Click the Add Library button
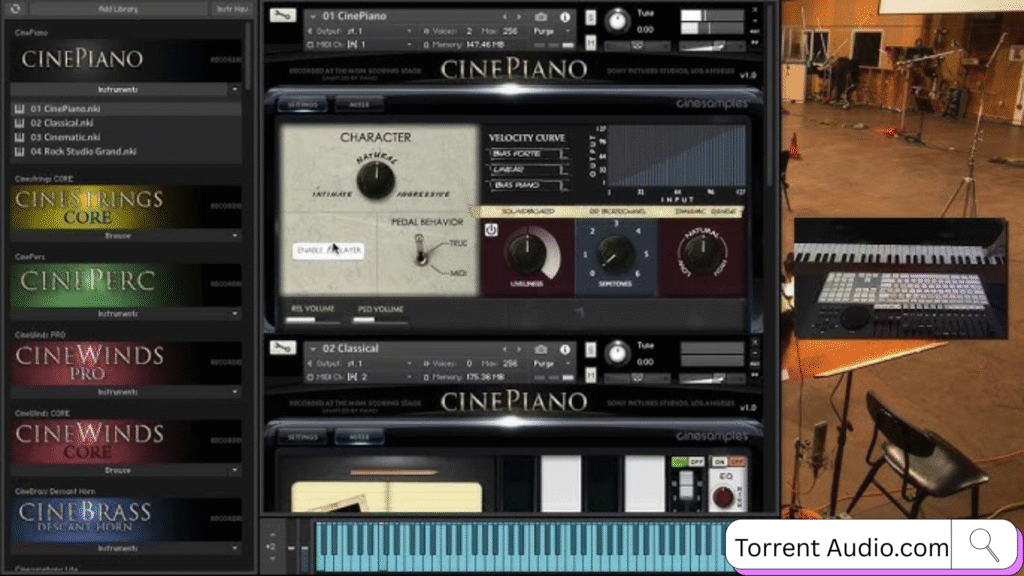 118,8
